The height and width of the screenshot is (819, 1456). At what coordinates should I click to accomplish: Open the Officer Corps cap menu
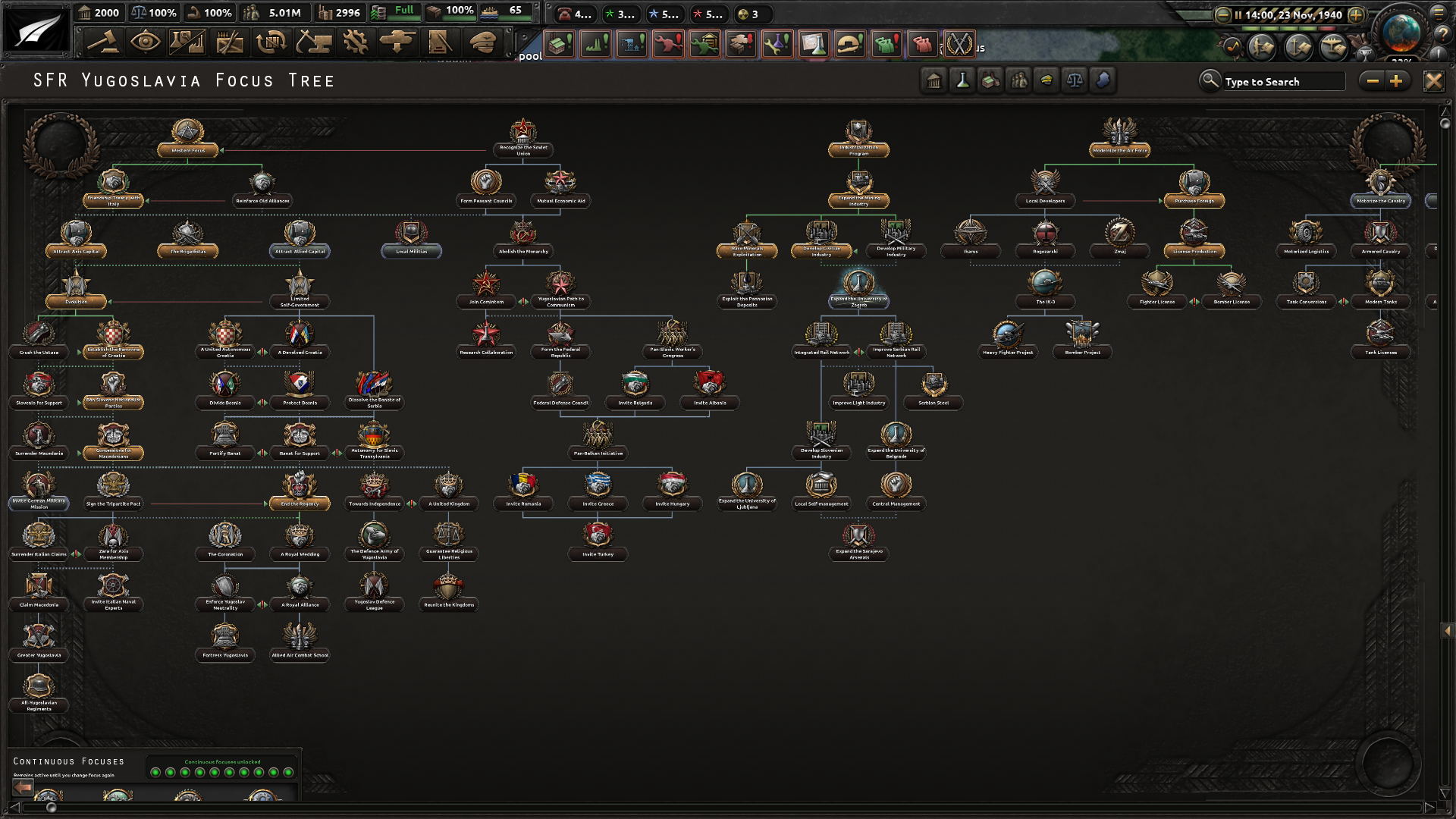tap(482, 42)
